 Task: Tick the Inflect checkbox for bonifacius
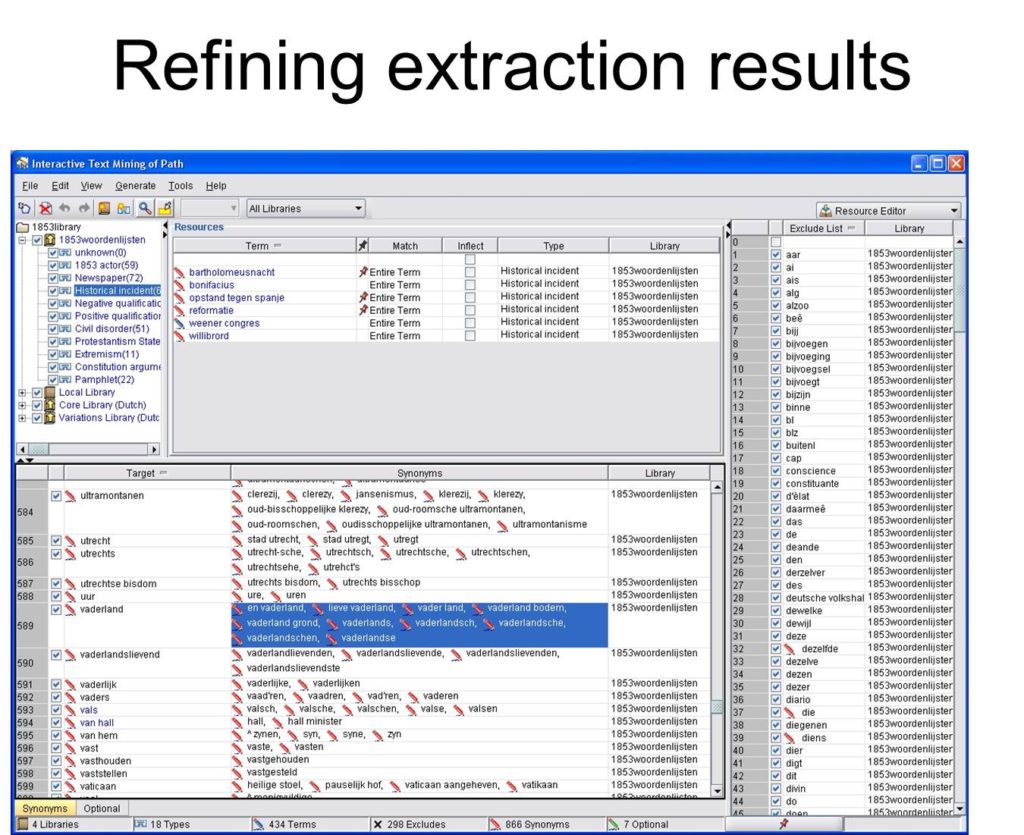(470, 285)
